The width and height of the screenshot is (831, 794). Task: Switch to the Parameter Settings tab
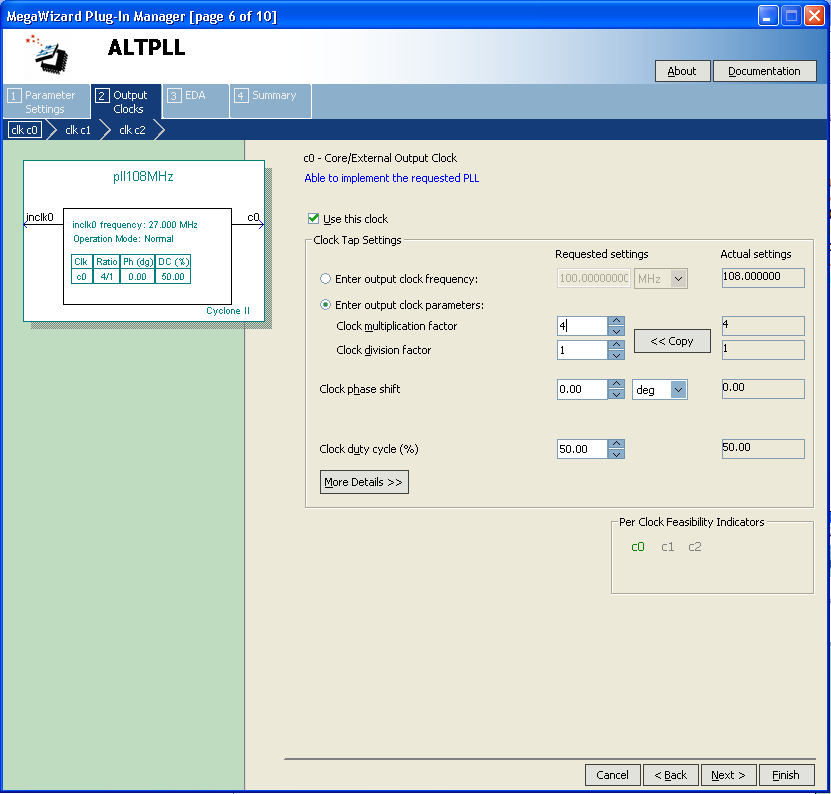(x=46, y=102)
